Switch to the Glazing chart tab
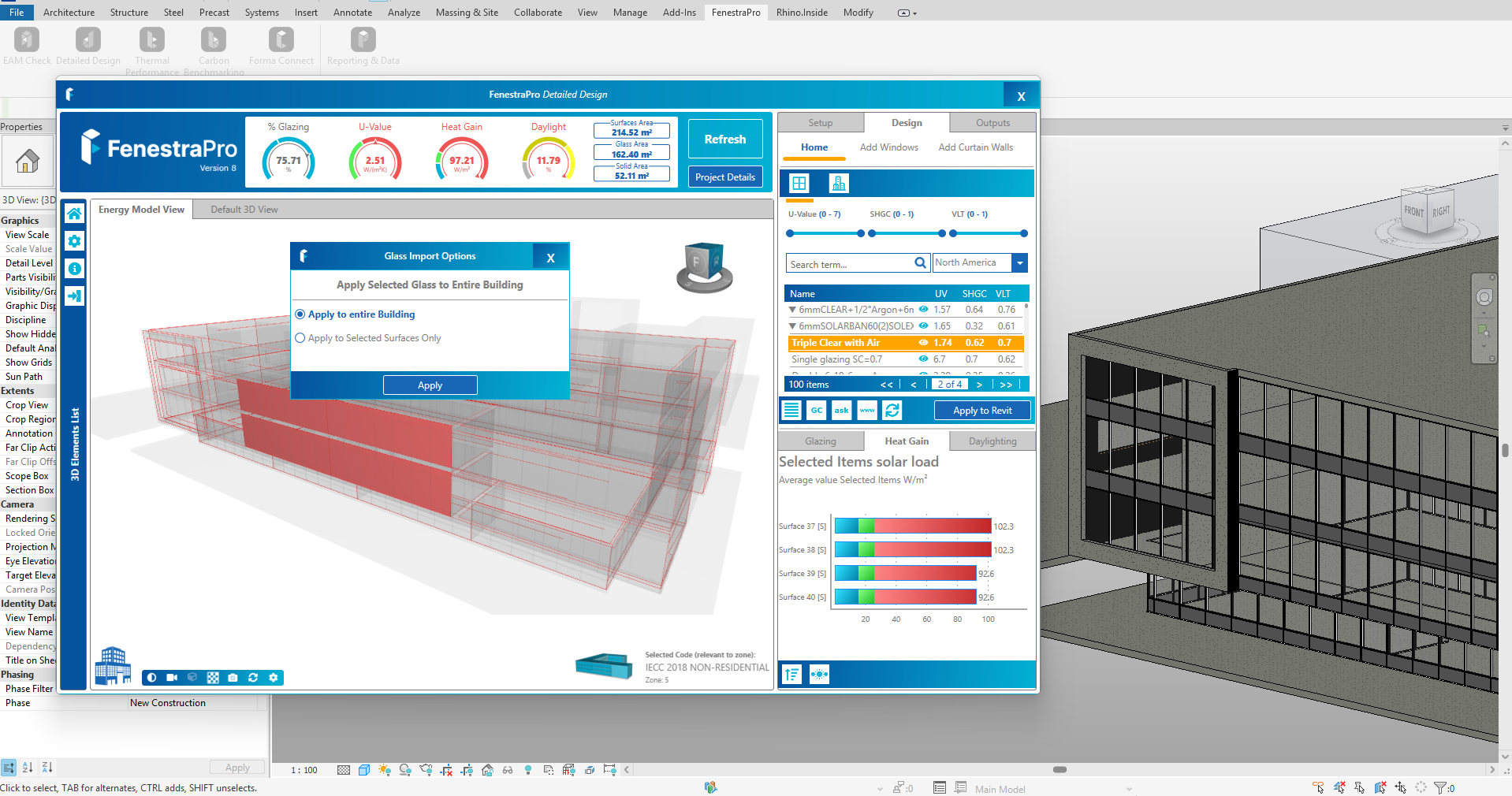 [x=820, y=441]
